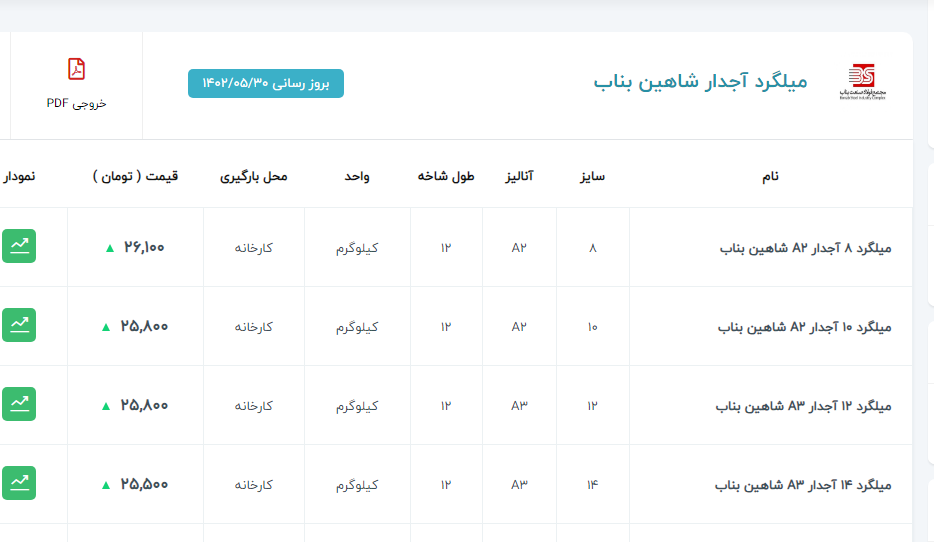This screenshot has height=542, width=934.
Task: Click the میلگرد آجدار شاهین بناب title
Action: [700, 82]
